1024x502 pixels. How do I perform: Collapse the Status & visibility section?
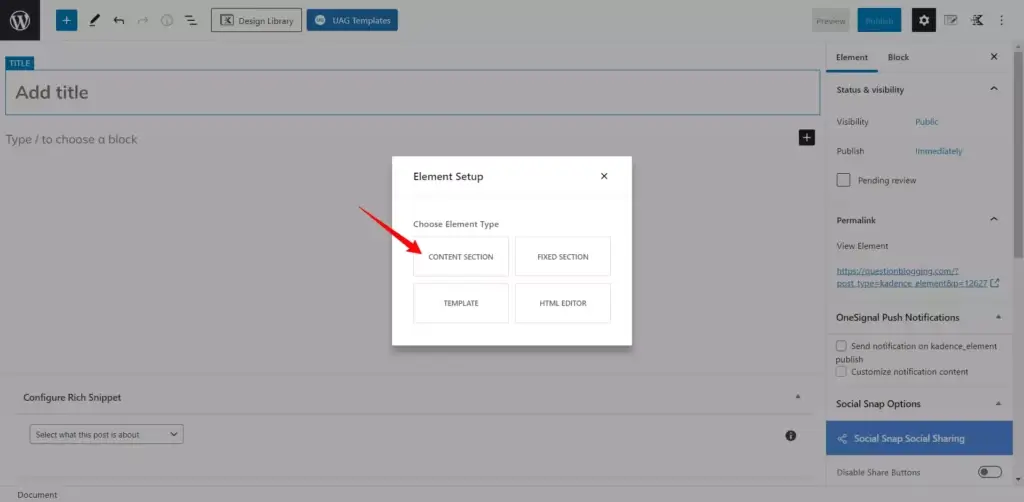click(x=993, y=89)
